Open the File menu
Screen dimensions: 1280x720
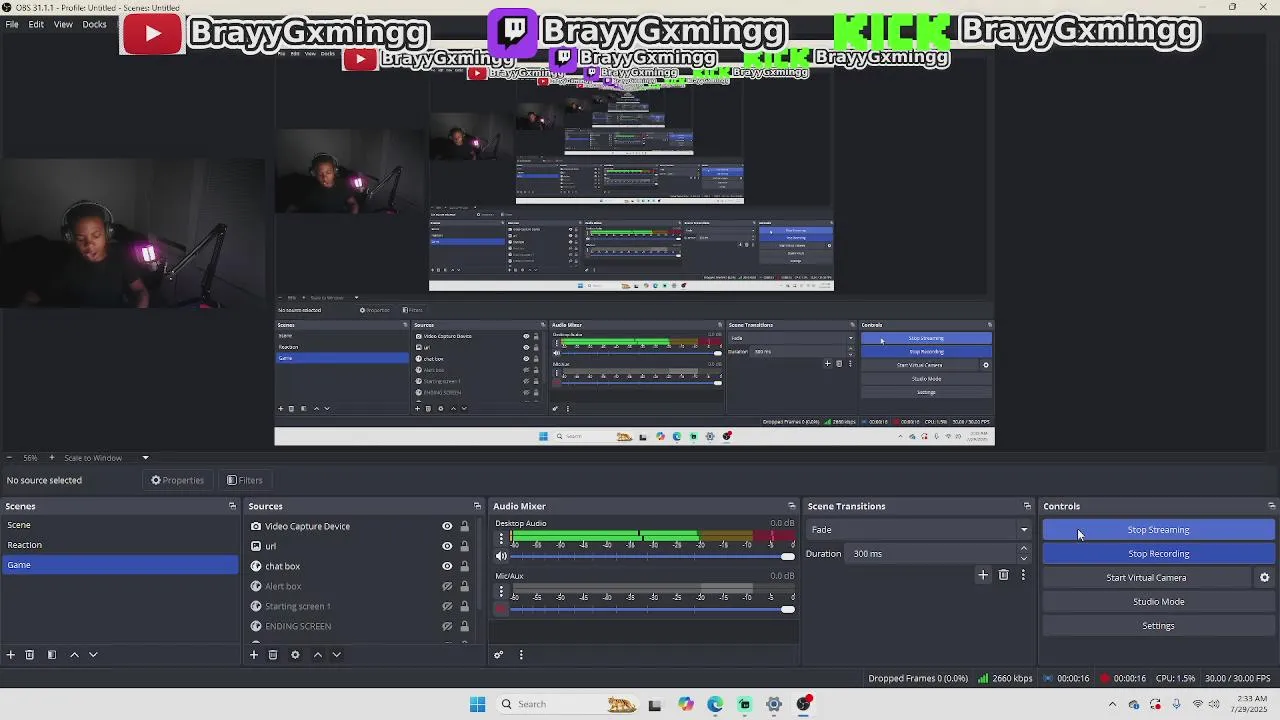(x=12, y=24)
